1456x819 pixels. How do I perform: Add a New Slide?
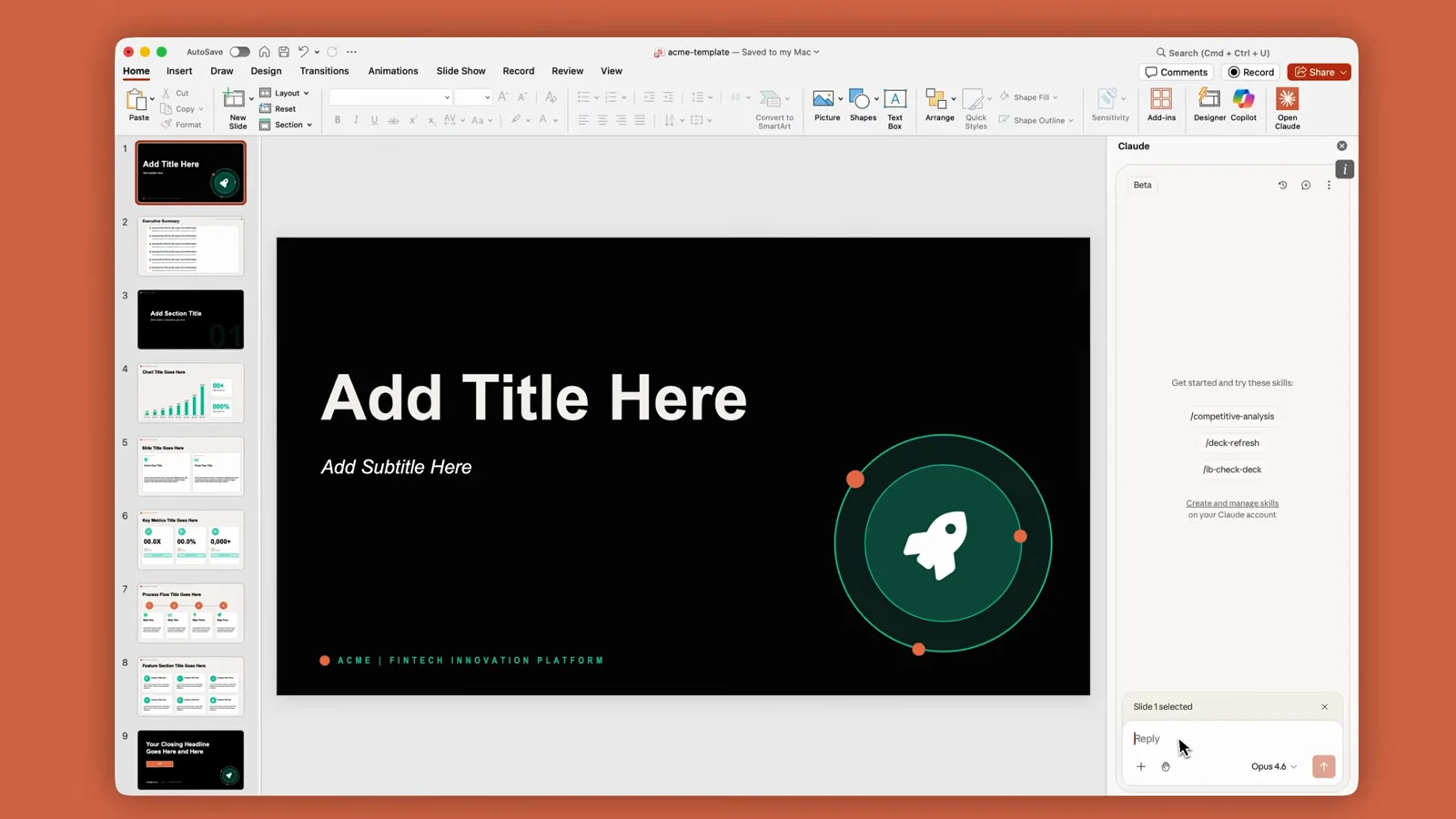[x=237, y=108]
